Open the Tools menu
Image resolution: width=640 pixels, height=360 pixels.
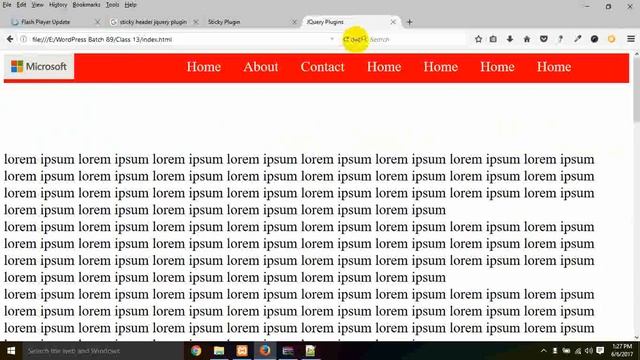[x=112, y=5]
